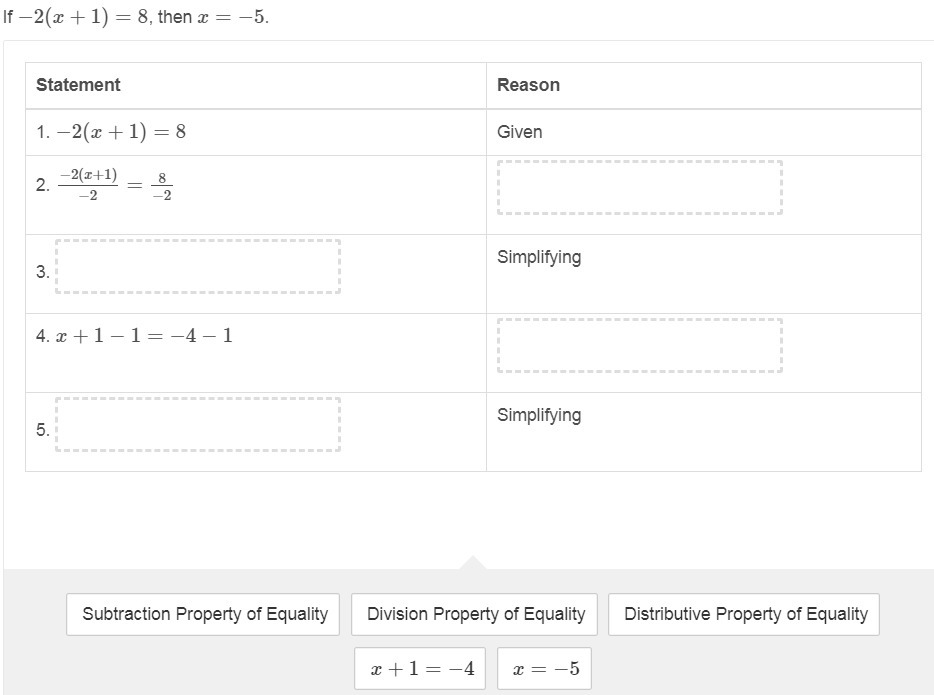The width and height of the screenshot is (934, 695).
Task: Click the problem statement text at the top
Action: [135, 17]
